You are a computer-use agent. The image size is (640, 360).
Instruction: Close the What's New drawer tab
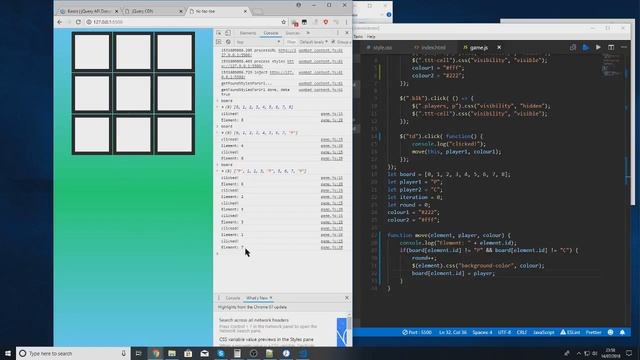271,298
